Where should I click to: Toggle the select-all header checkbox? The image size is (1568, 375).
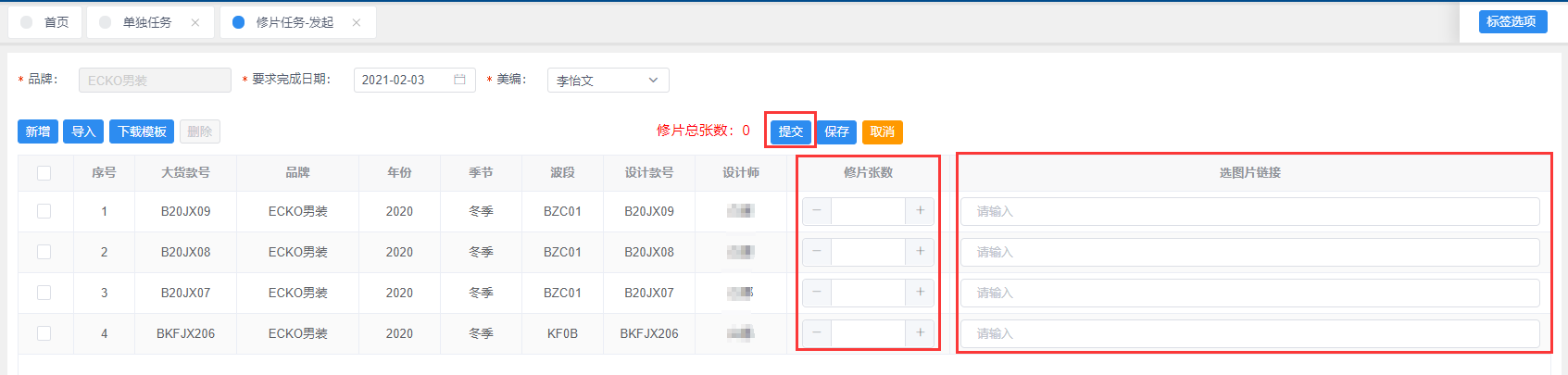(44, 173)
